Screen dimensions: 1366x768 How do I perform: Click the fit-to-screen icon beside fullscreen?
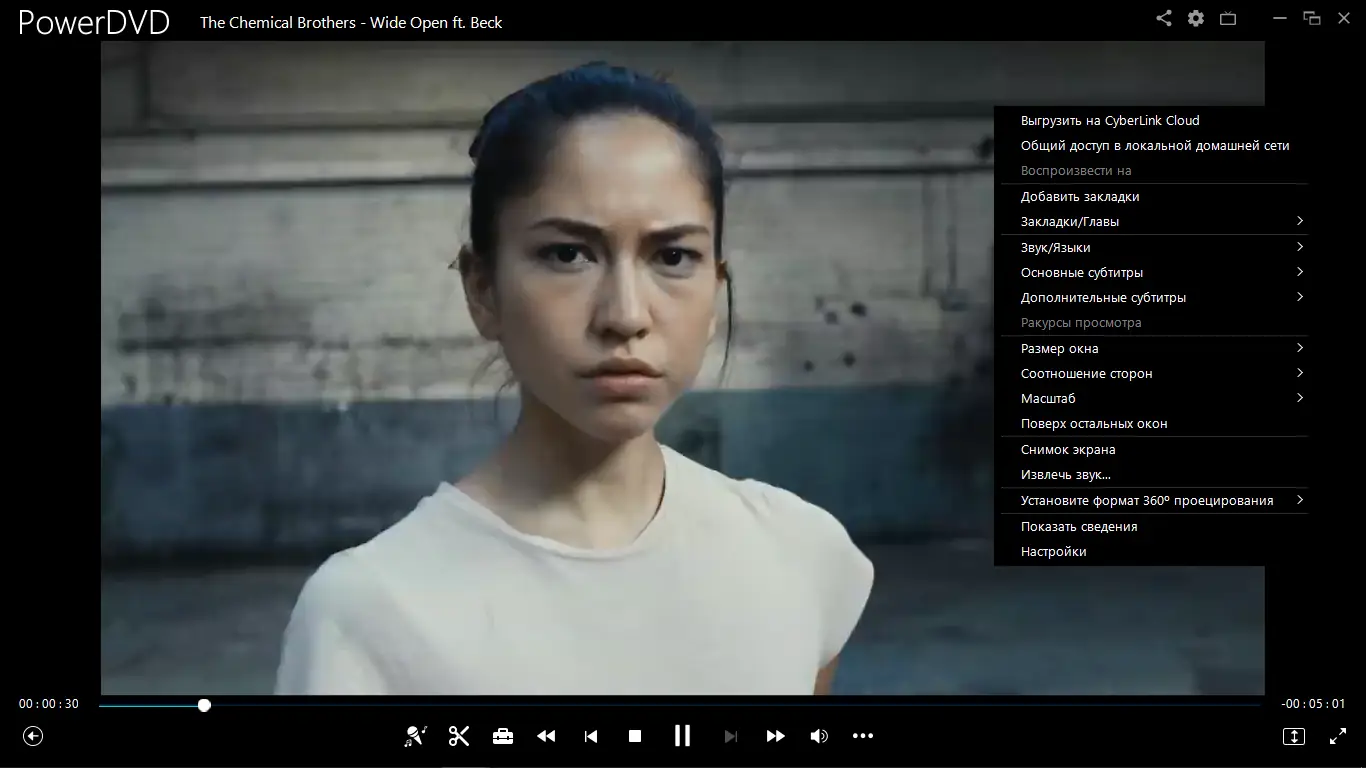tap(1294, 736)
